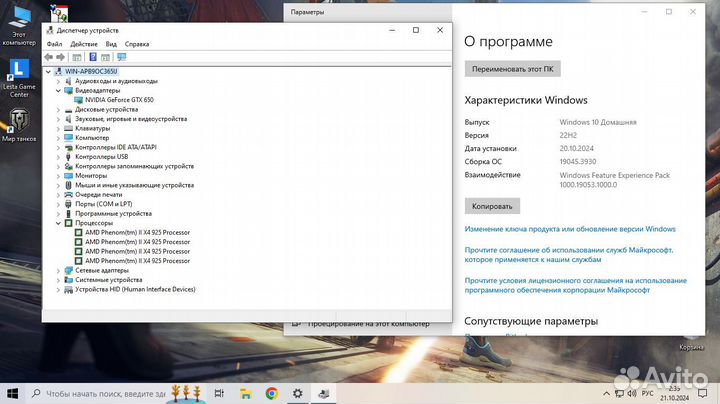Expand Контроллеры запоминающих устройств node

pos(58,166)
